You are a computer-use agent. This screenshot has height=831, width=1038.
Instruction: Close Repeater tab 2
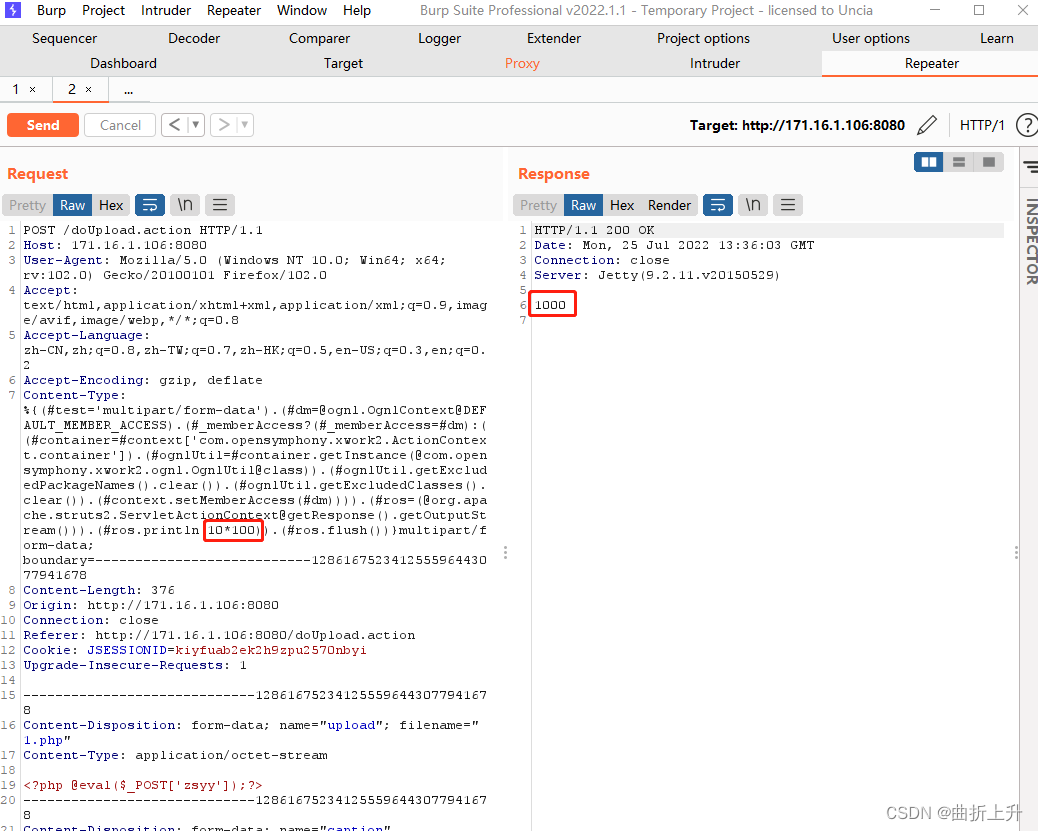[x=88, y=89]
